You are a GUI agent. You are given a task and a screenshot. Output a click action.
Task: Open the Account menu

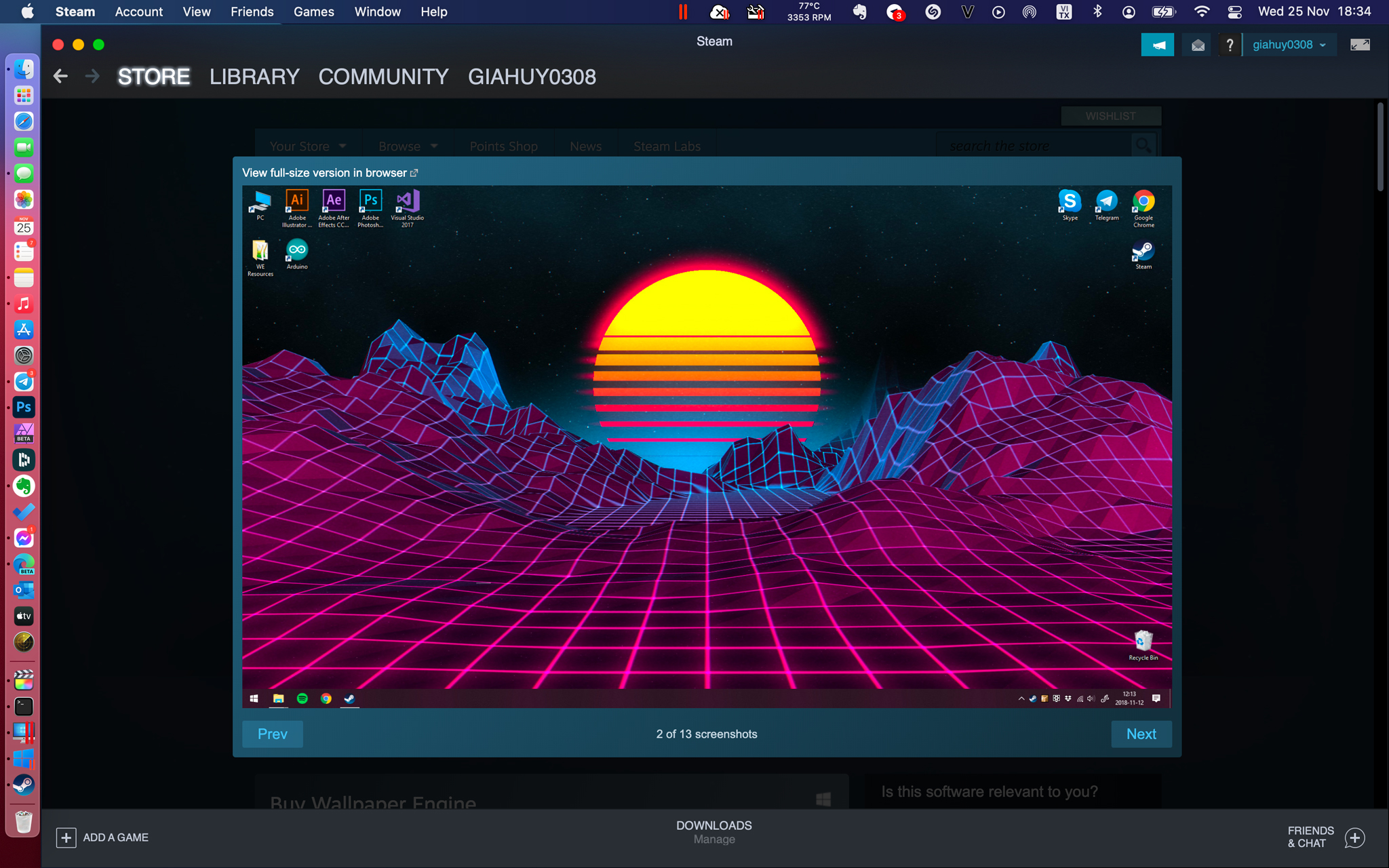(x=139, y=12)
